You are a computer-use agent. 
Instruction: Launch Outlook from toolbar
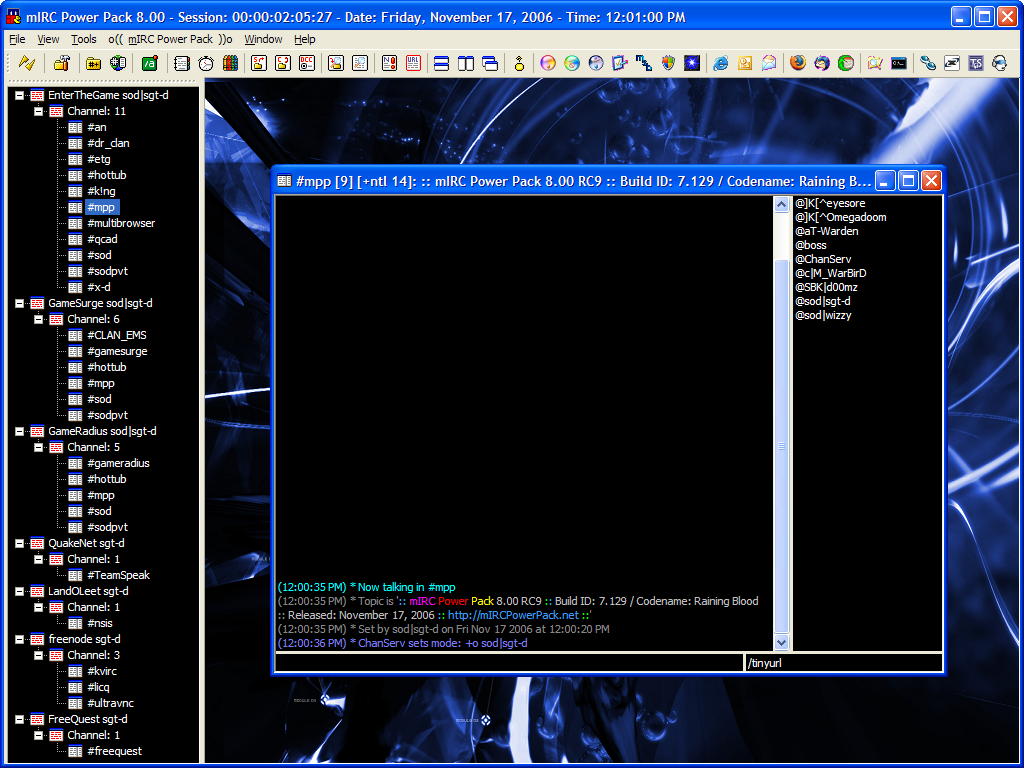pyautogui.click(x=744, y=63)
